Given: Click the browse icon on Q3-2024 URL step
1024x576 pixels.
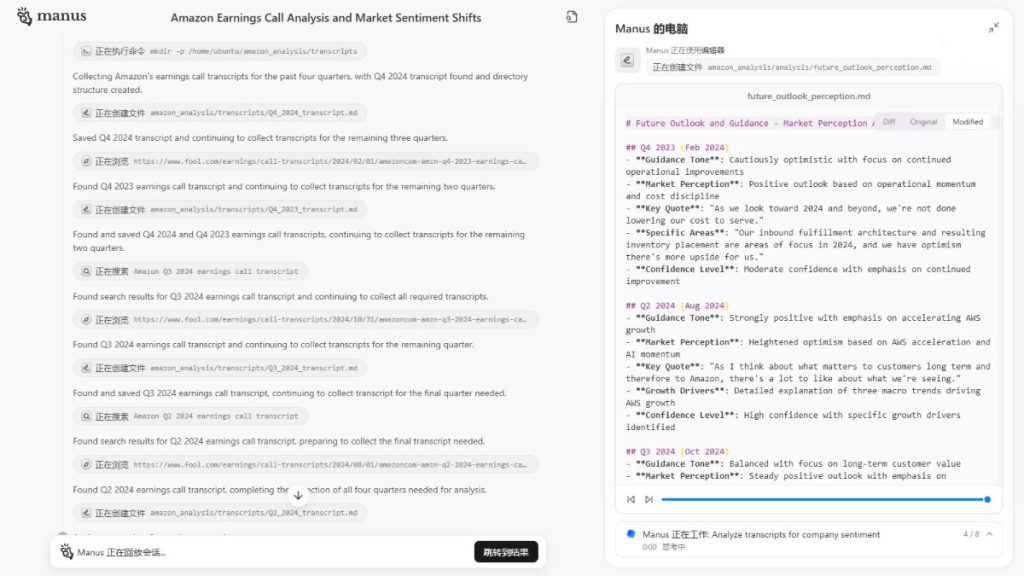Looking at the screenshot, I should point(86,319).
